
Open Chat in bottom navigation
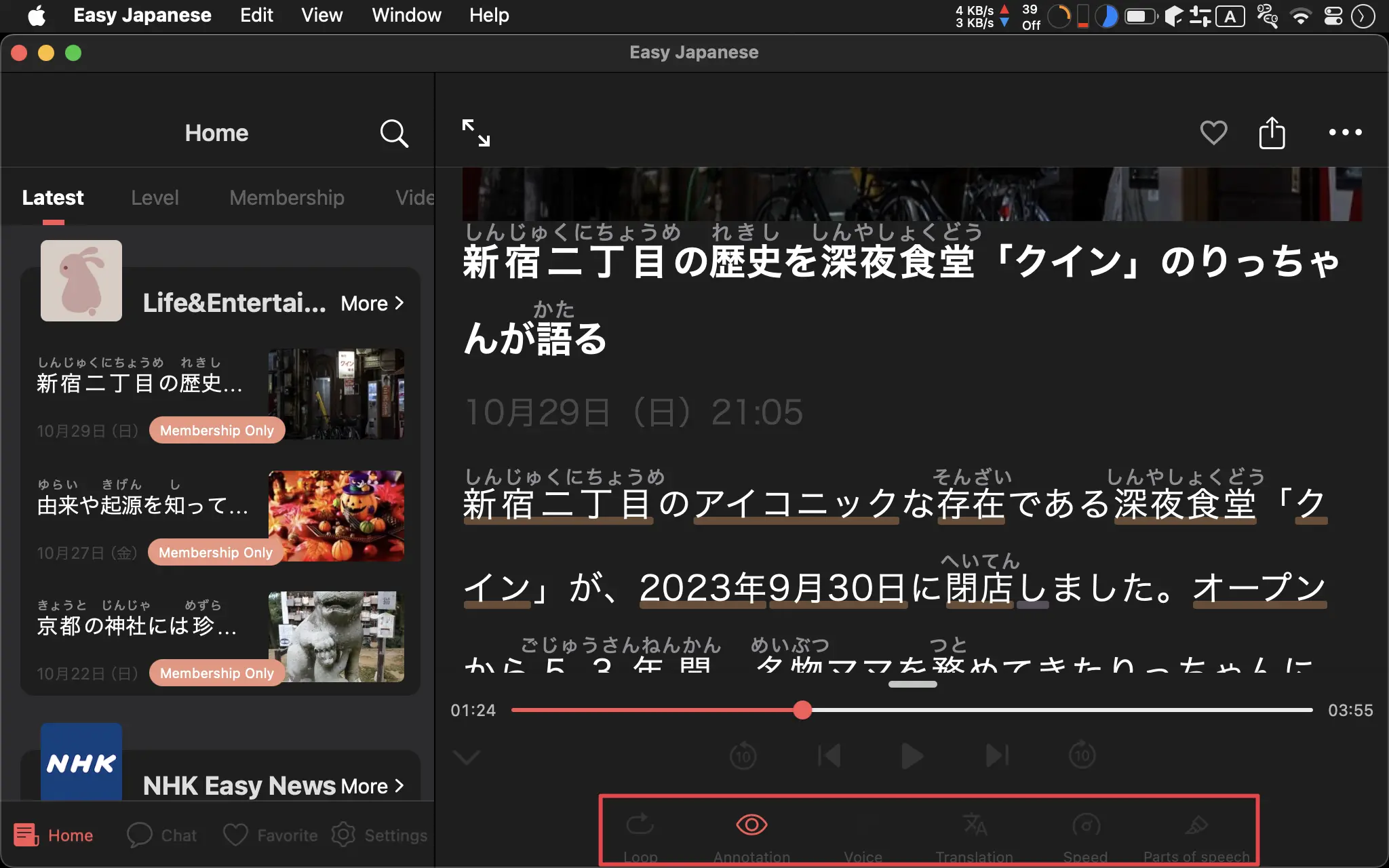coord(161,835)
